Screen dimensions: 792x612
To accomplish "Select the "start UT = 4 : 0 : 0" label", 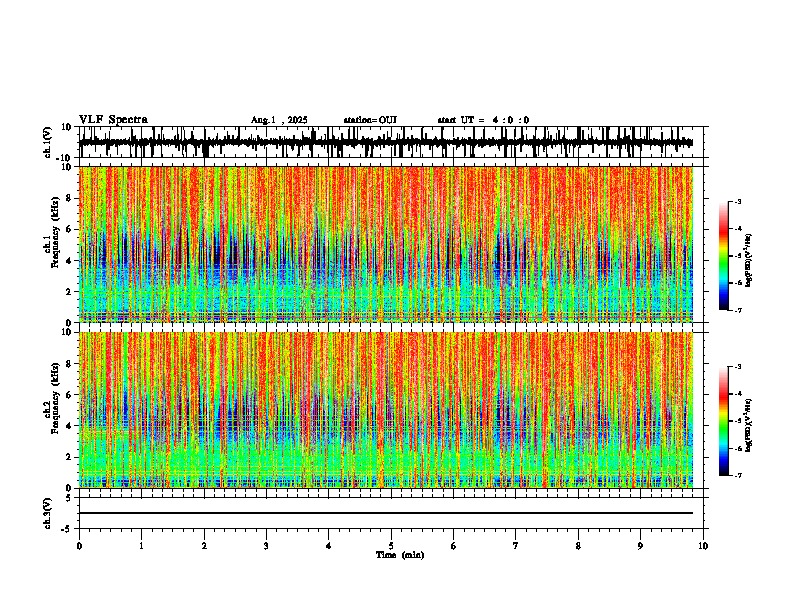I will coord(483,120).
